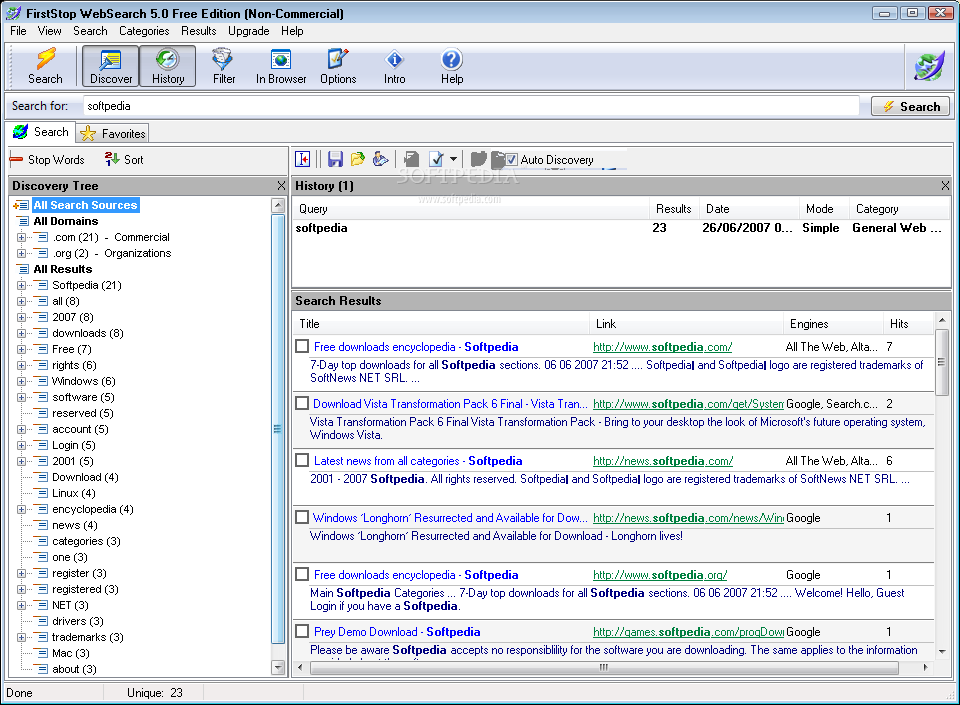Check the first Free downloads encyclopedia result
Image resolution: width=960 pixels, height=705 pixels.
click(302, 346)
